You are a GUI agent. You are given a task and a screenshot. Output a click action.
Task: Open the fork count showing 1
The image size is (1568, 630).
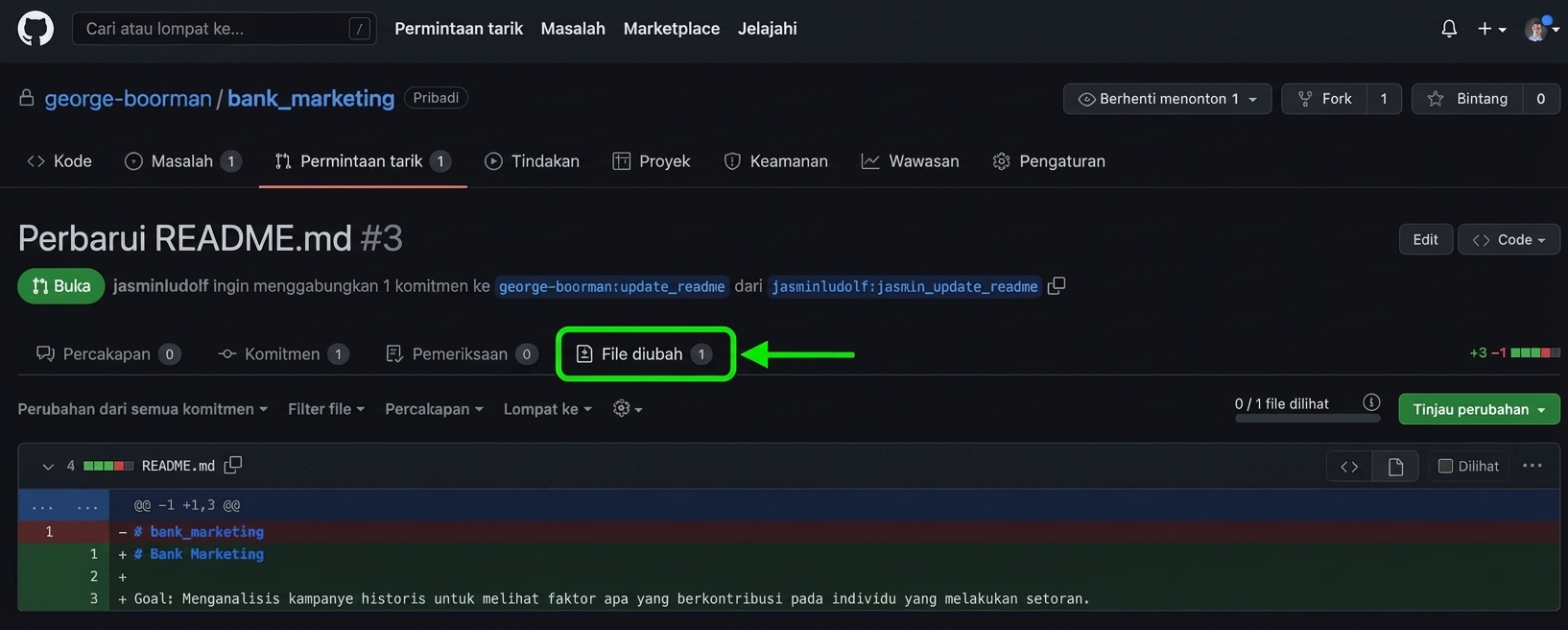click(1384, 99)
